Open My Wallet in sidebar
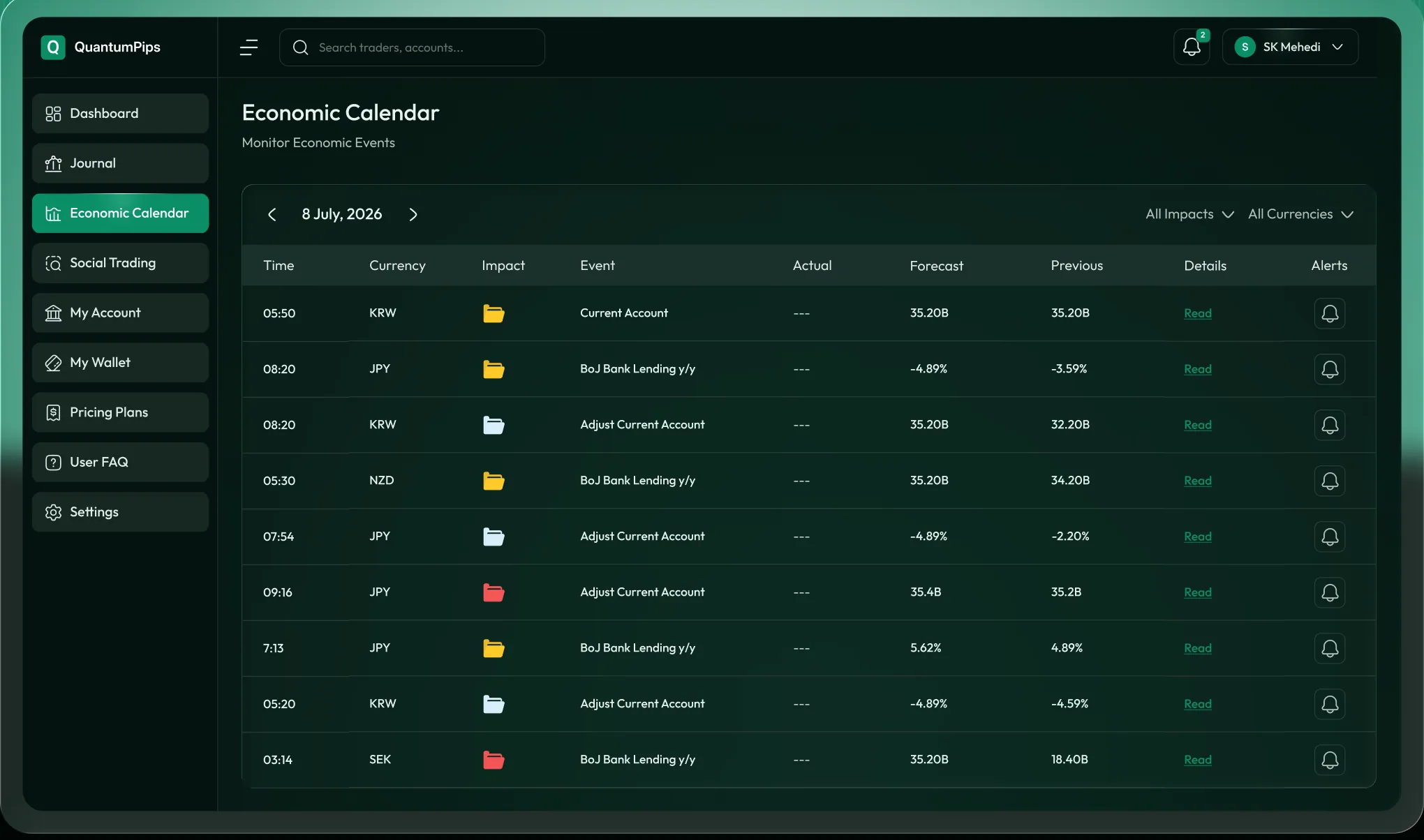This screenshot has height=840, width=1424. tap(120, 363)
